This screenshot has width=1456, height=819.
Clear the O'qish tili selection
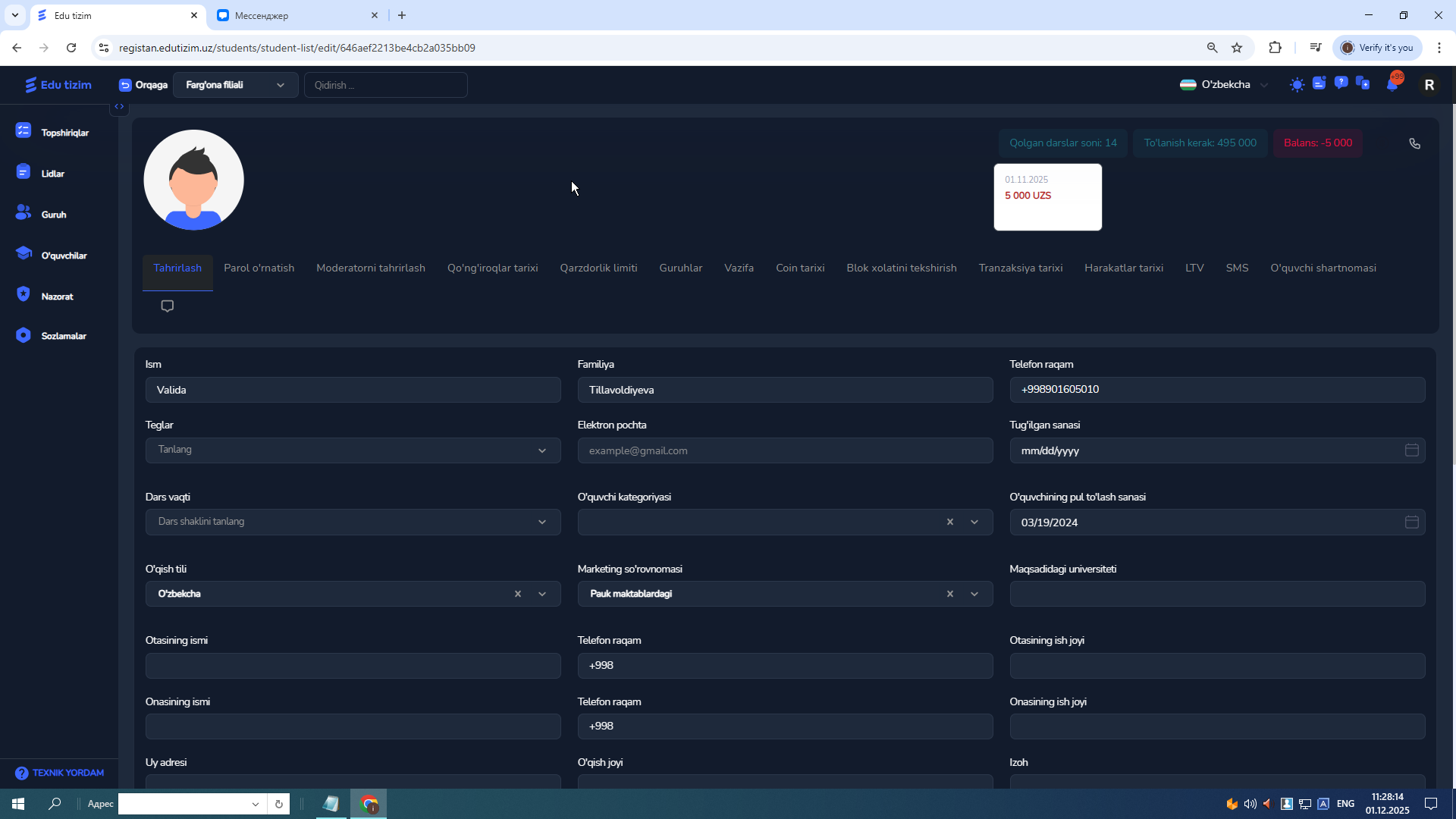click(x=518, y=594)
